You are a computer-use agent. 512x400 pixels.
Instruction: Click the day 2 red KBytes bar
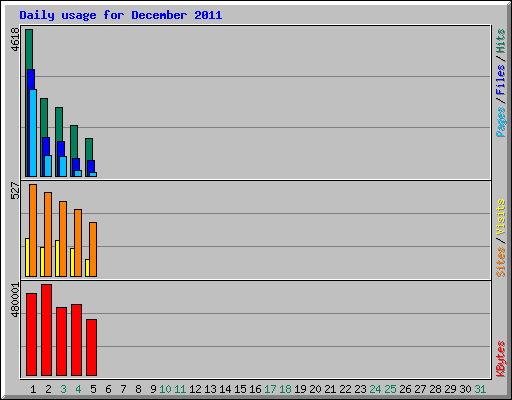pyautogui.click(x=46, y=330)
